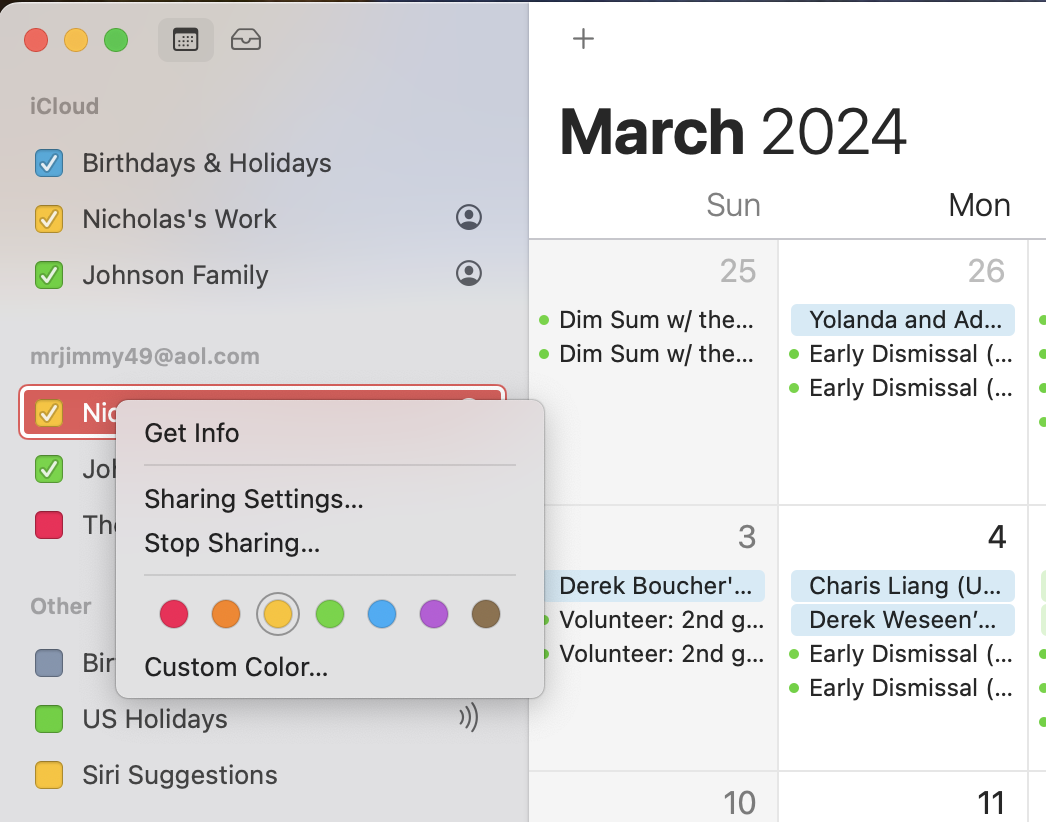Click the calendar list toolbar icon

pyautogui.click(x=186, y=40)
